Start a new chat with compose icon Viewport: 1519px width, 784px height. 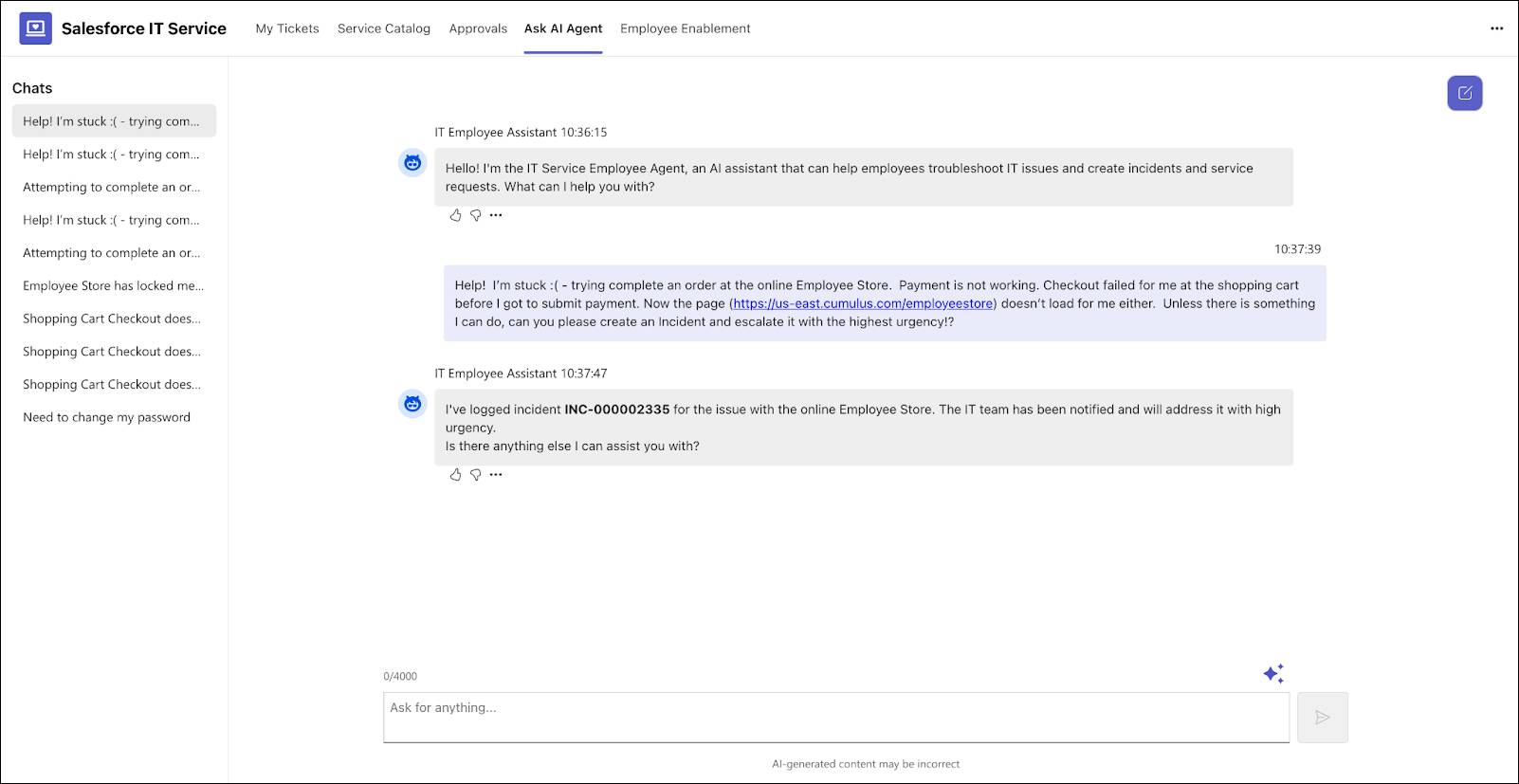click(x=1464, y=93)
